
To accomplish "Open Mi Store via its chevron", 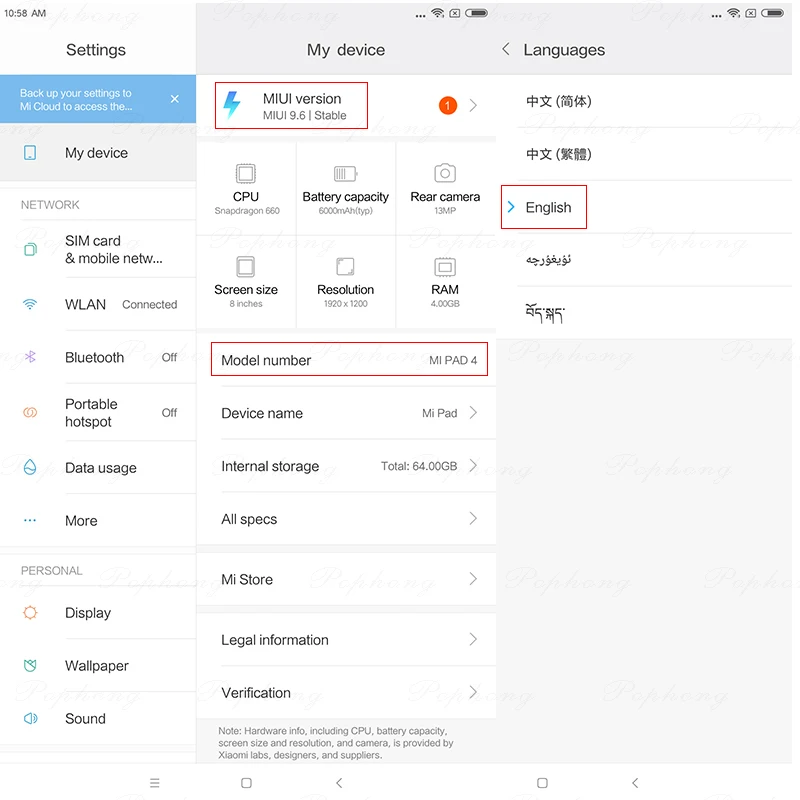I will click(x=473, y=579).
